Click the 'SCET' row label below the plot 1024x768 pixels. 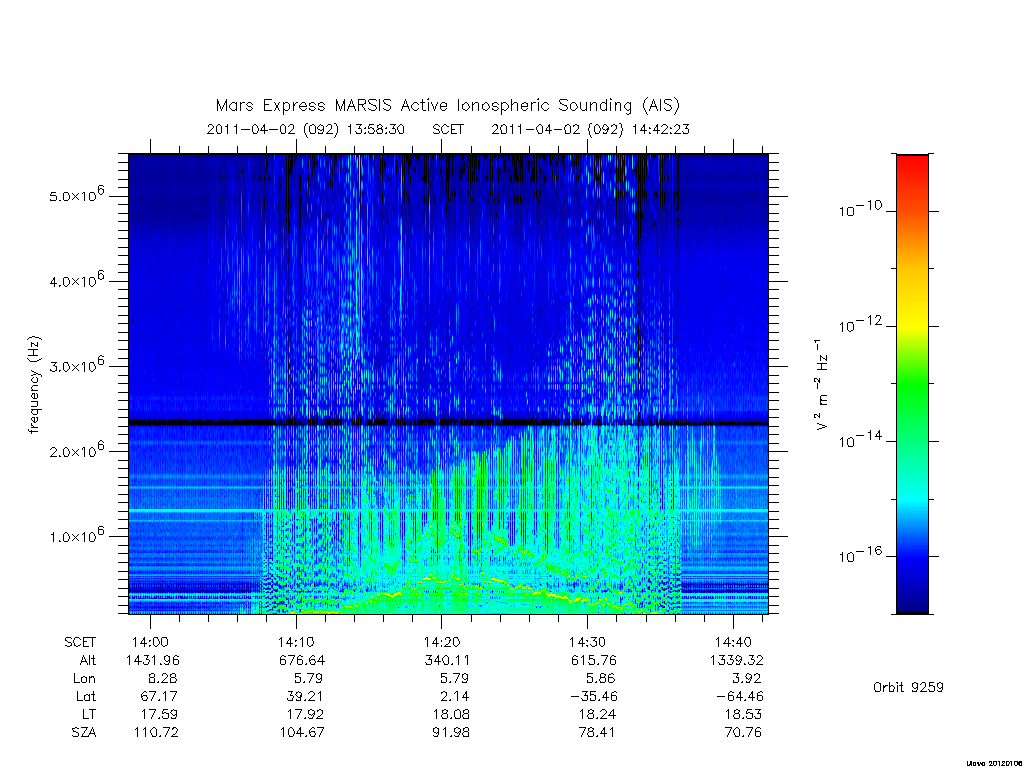click(80, 642)
